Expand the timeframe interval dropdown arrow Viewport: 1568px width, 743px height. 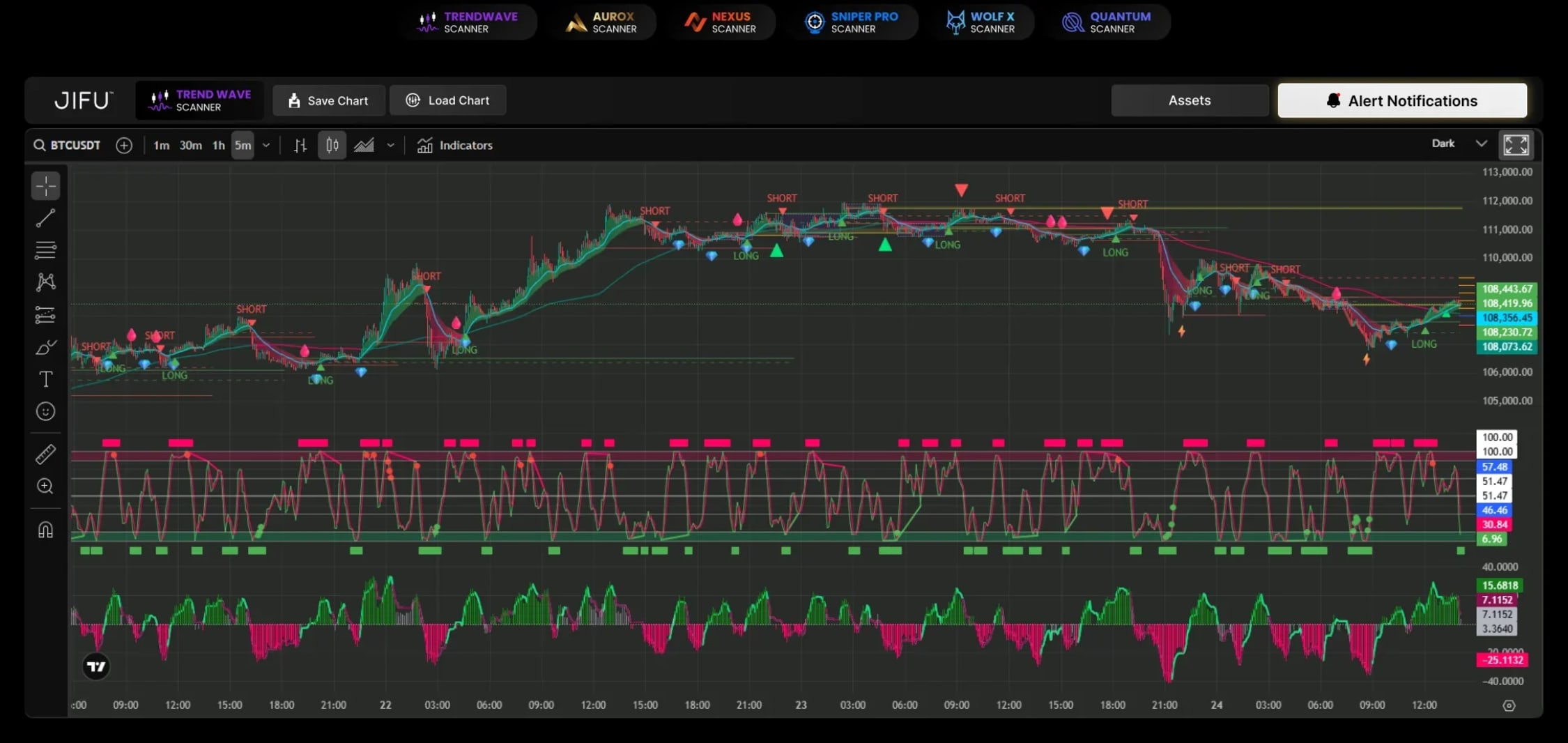point(266,145)
